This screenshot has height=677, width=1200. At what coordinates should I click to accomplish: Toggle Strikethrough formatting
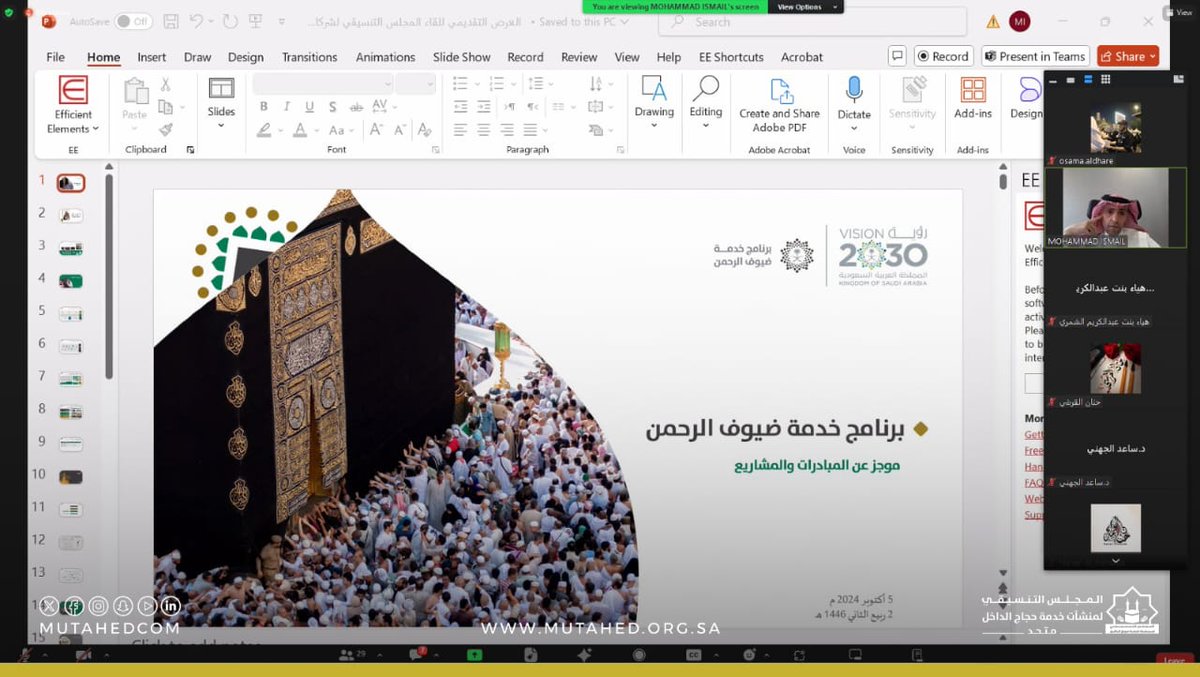point(358,106)
